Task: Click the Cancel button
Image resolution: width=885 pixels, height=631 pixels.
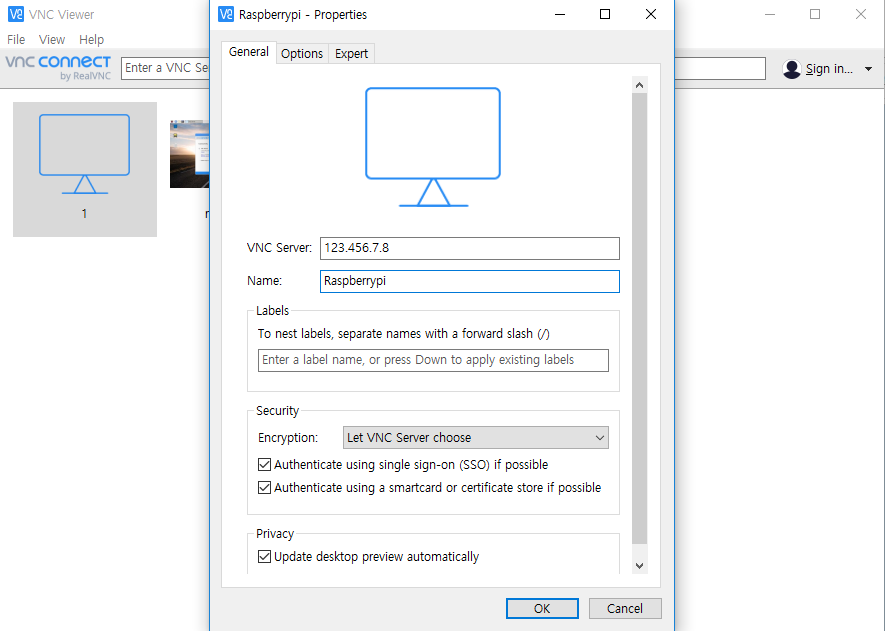Action: (625, 608)
